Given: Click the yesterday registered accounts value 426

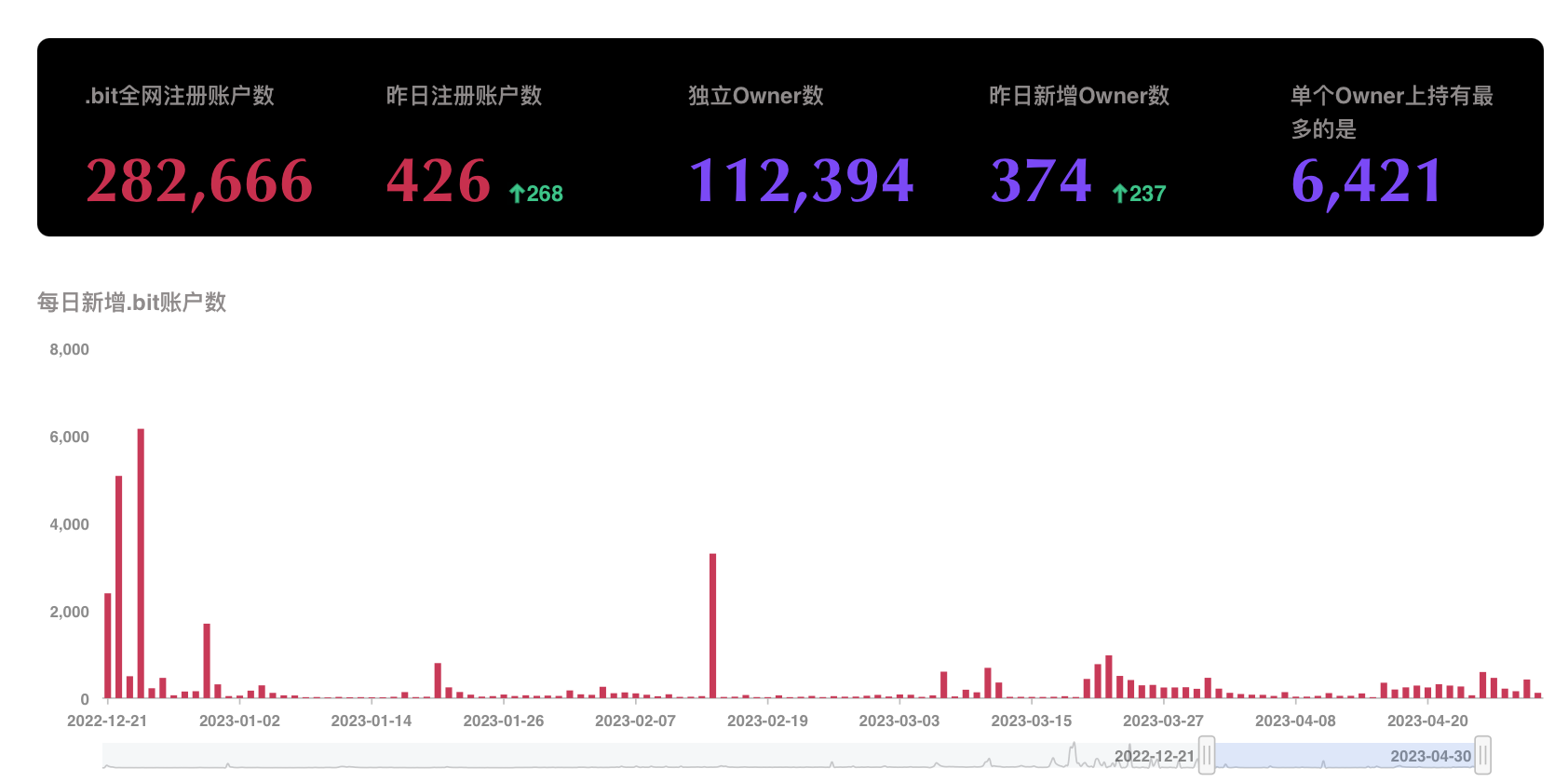Looking at the screenshot, I should pyautogui.click(x=439, y=181).
